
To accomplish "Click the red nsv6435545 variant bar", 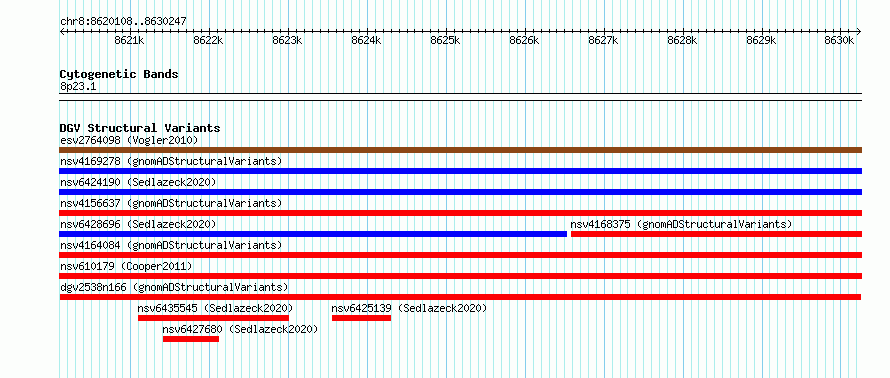I will [213, 318].
